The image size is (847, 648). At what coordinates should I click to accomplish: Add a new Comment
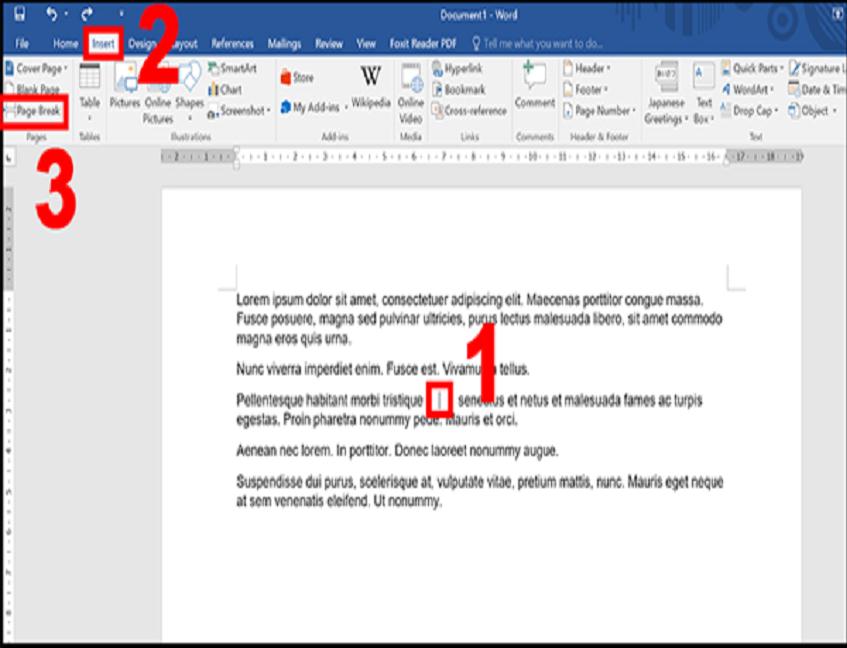click(535, 85)
